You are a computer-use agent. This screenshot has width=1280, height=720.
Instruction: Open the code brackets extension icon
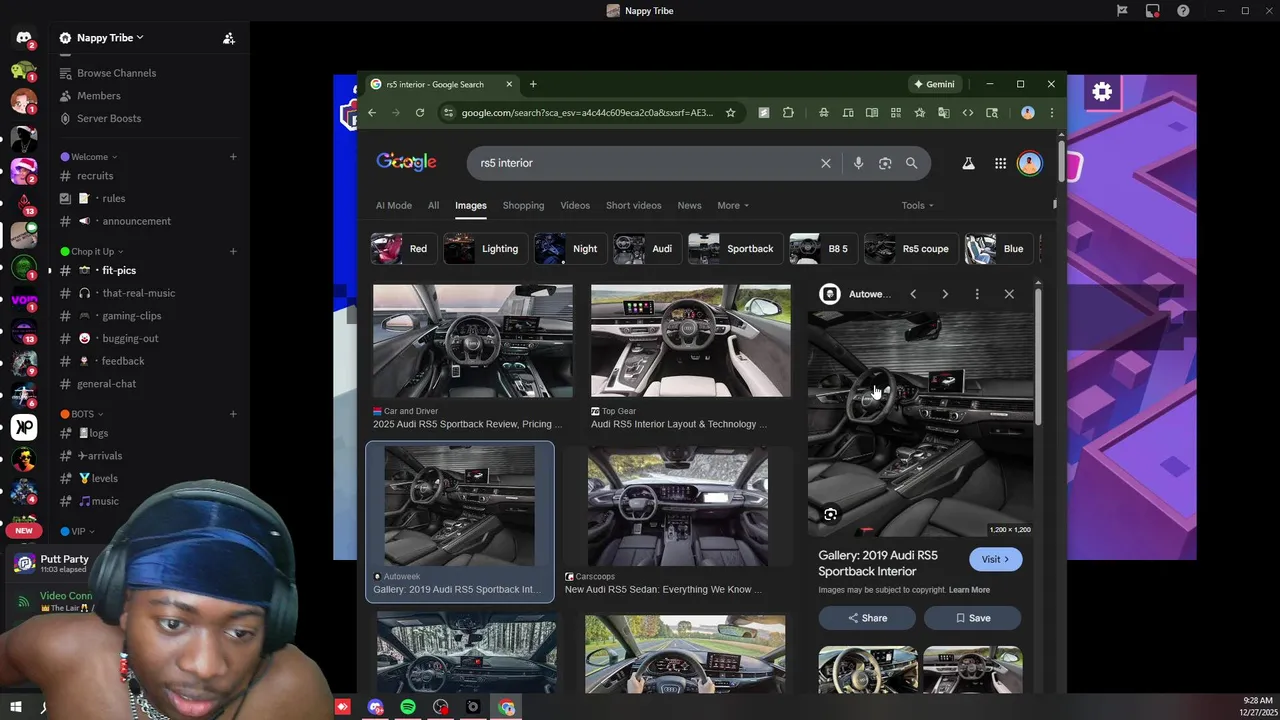pos(967,113)
